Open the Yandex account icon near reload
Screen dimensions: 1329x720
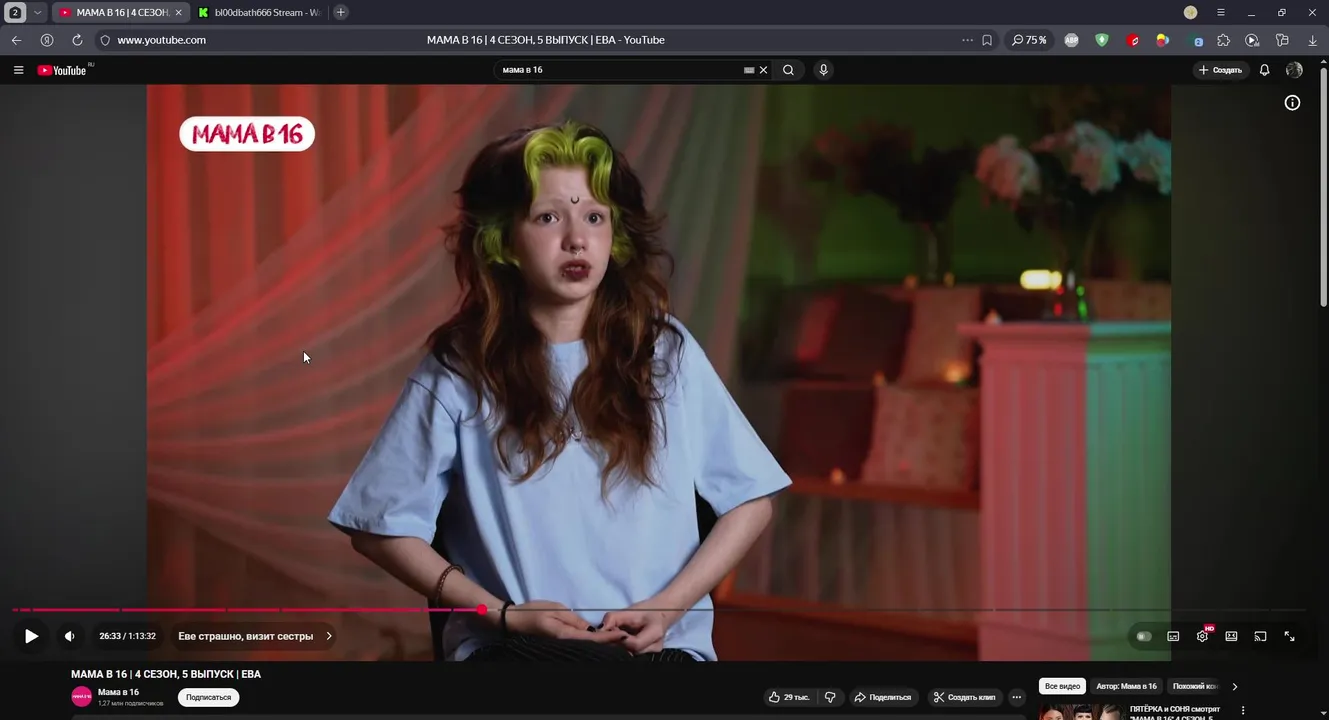pos(47,40)
